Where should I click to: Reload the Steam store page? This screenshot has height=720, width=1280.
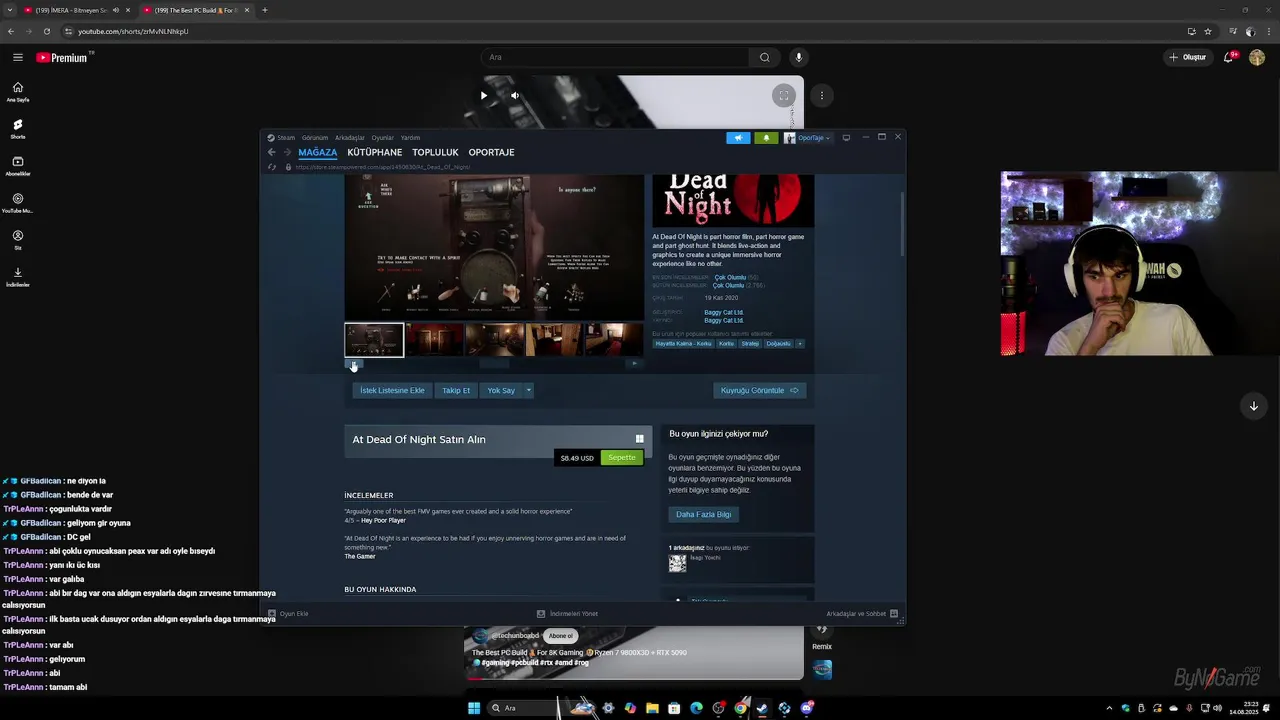(x=272, y=167)
